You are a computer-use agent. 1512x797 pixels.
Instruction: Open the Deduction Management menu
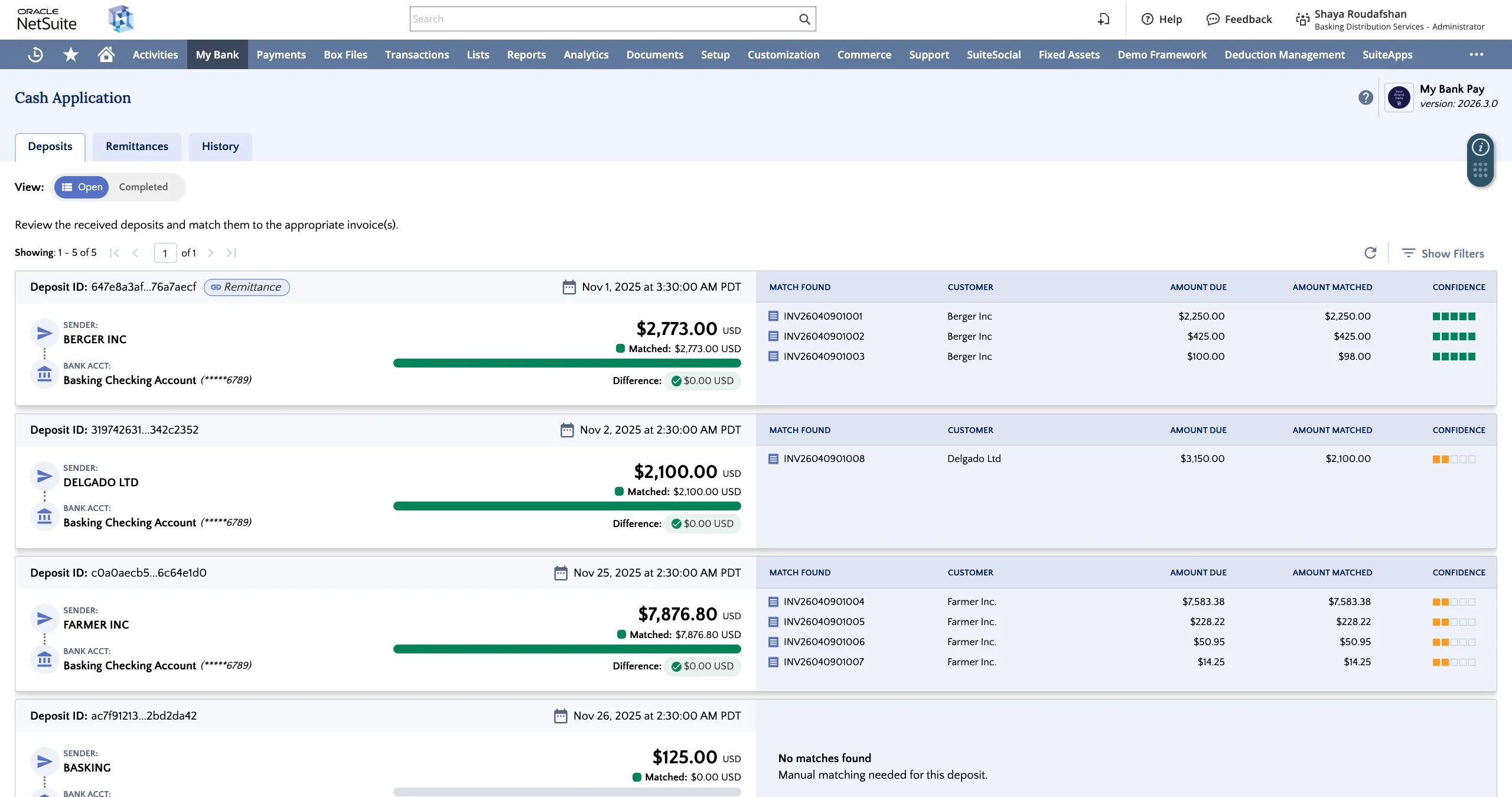coord(1285,54)
